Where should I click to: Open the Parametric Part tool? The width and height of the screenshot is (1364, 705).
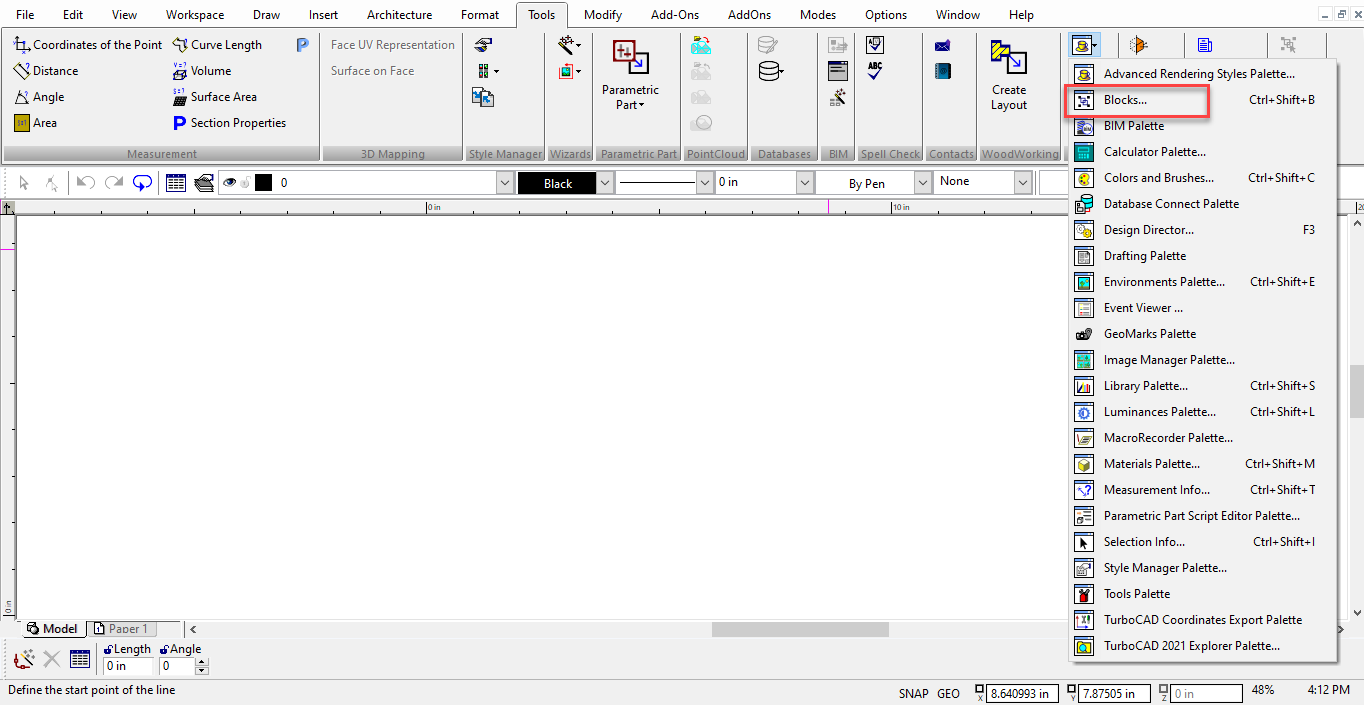630,76
